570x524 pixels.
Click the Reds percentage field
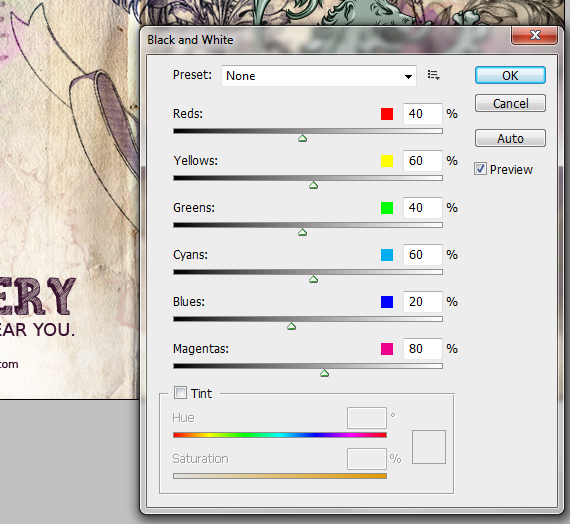[423, 114]
